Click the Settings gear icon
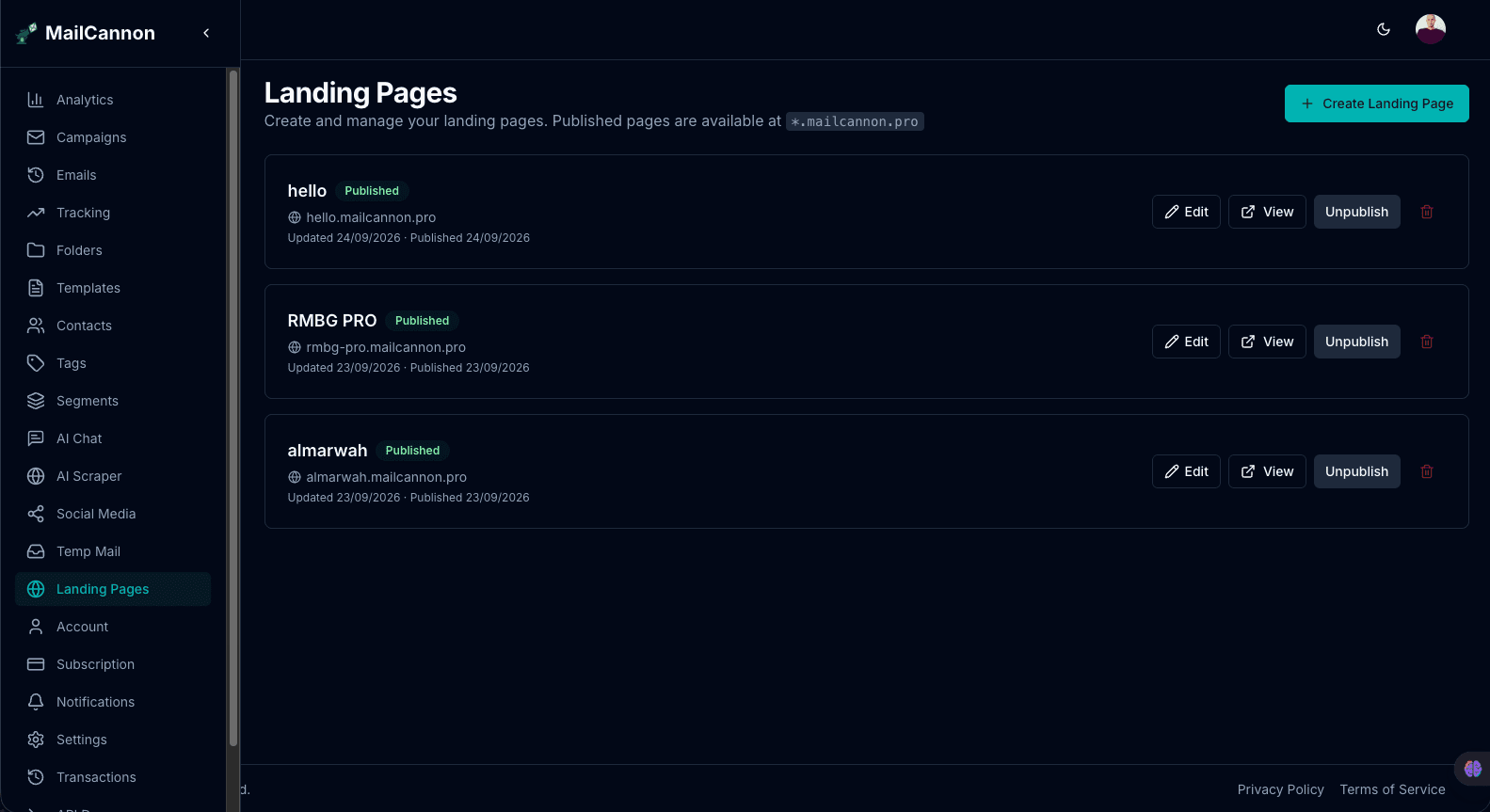The width and height of the screenshot is (1490, 812). coord(36,740)
